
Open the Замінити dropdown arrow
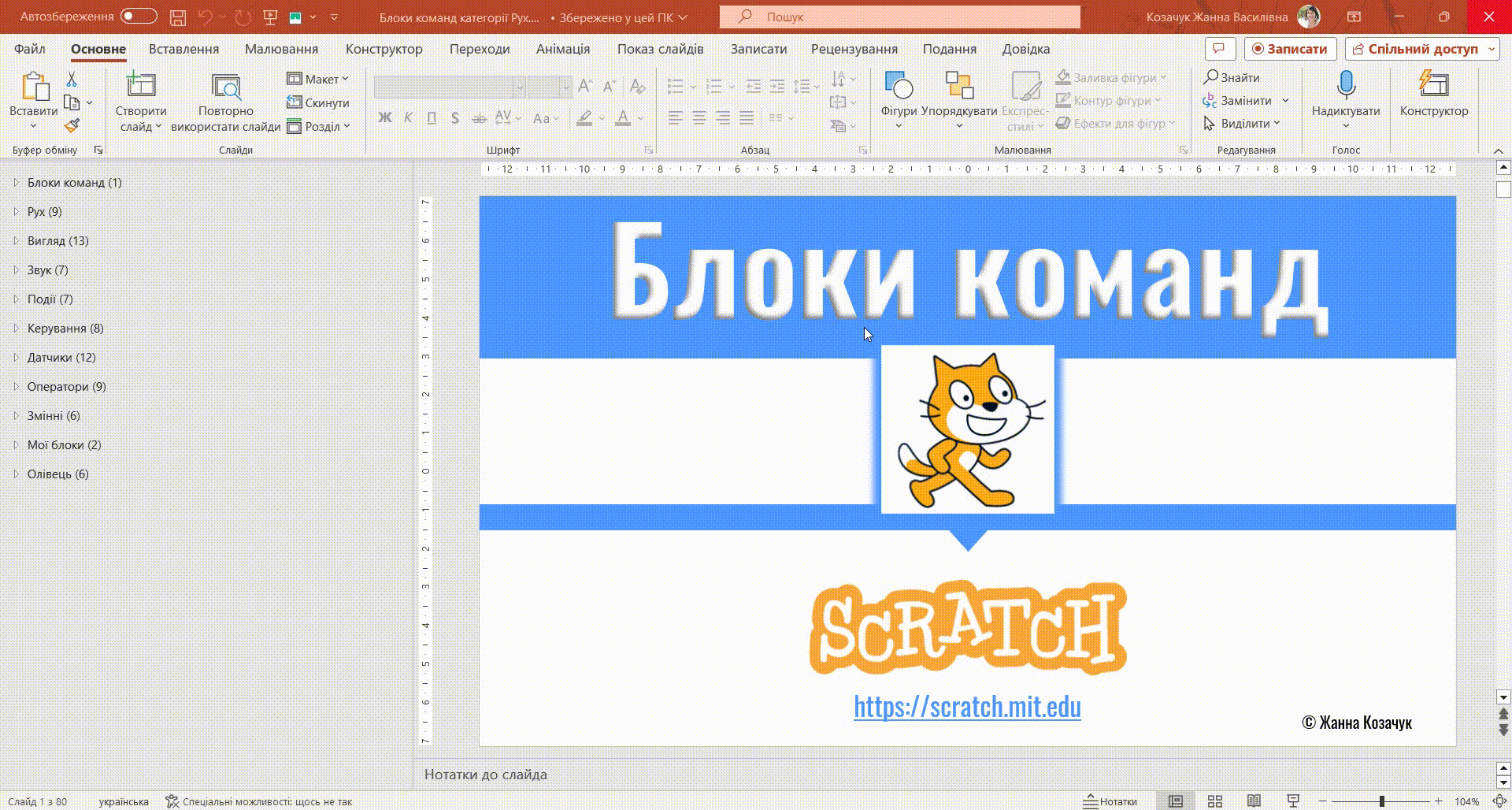1285,100
